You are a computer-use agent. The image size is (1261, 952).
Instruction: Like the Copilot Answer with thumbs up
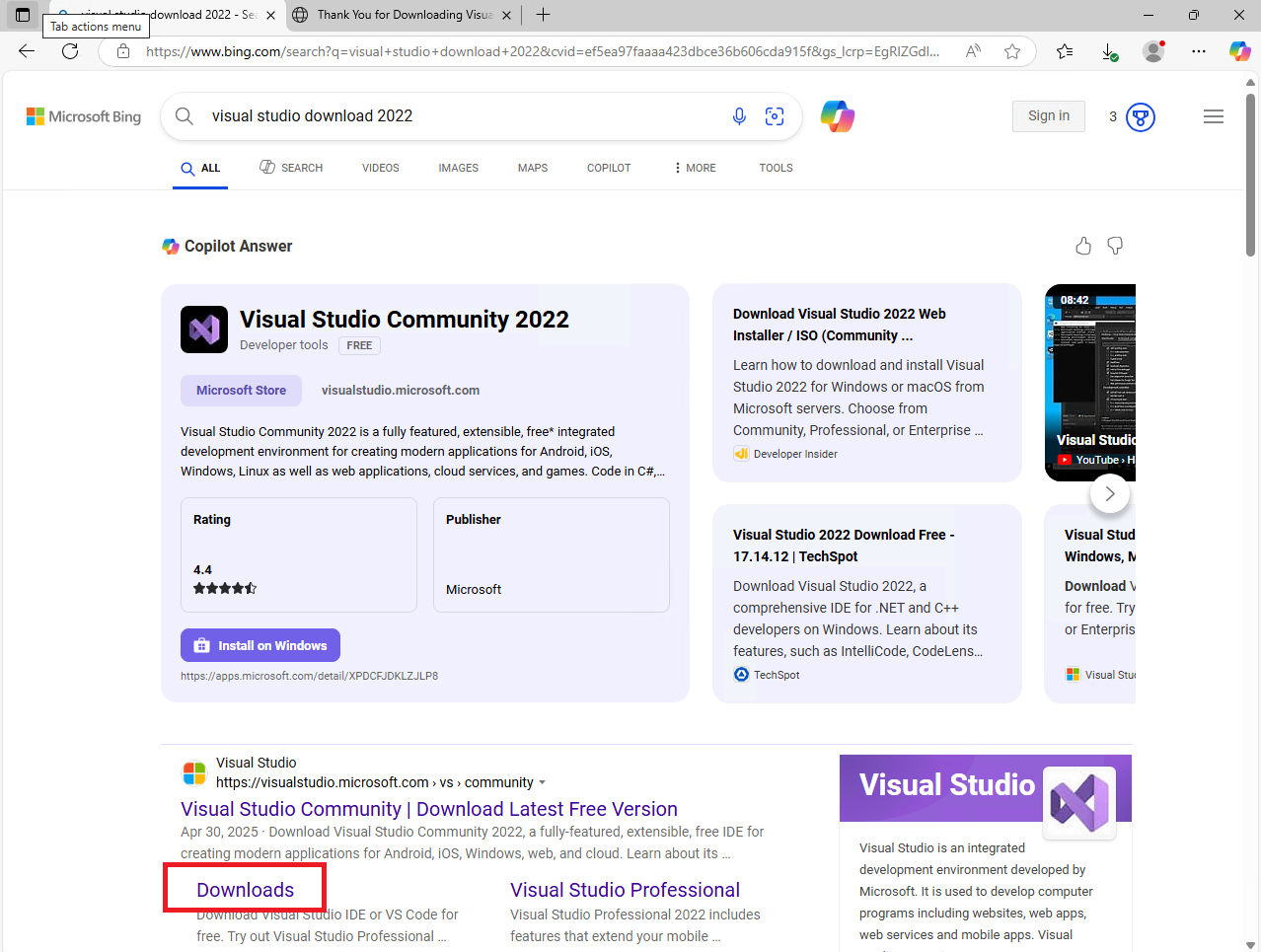tap(1083, 246)
